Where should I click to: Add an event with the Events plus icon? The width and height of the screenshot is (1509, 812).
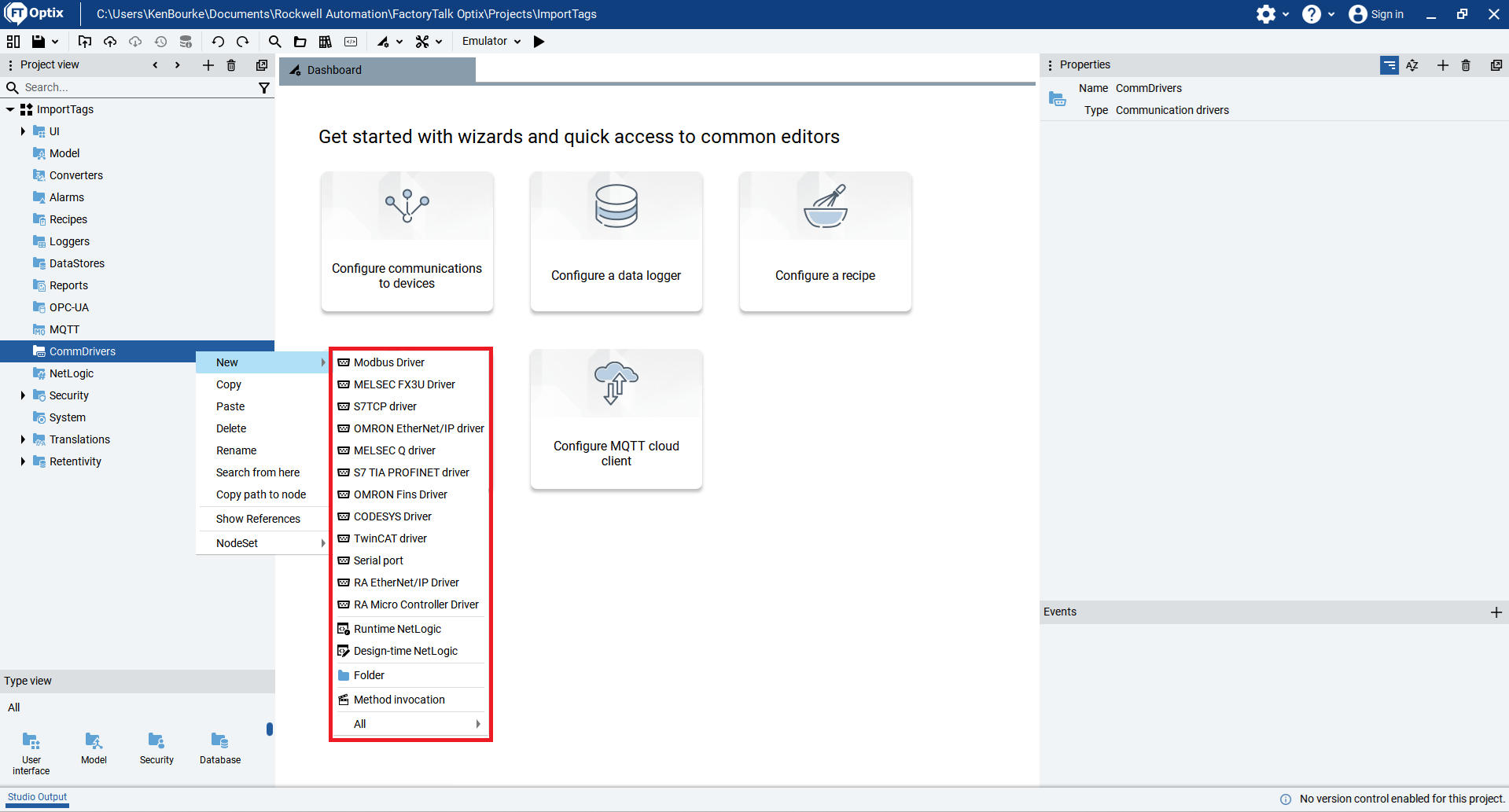(1496, 612)
